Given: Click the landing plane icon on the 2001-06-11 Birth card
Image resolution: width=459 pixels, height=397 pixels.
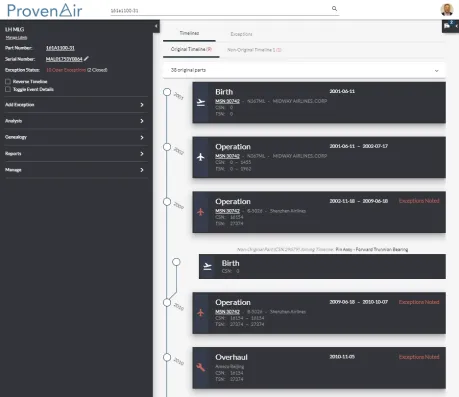Looking at the screenshot, I should [201, 102].
